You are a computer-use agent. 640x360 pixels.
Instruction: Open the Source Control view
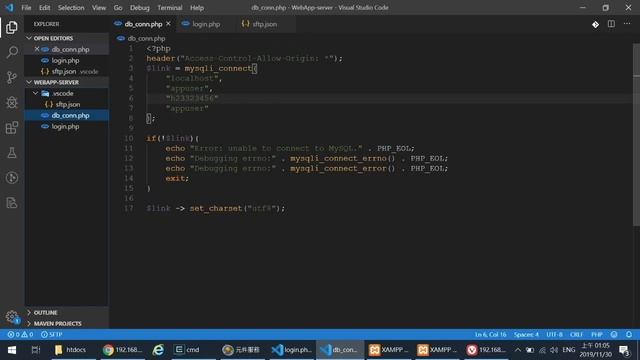click(x=12, y=77)
